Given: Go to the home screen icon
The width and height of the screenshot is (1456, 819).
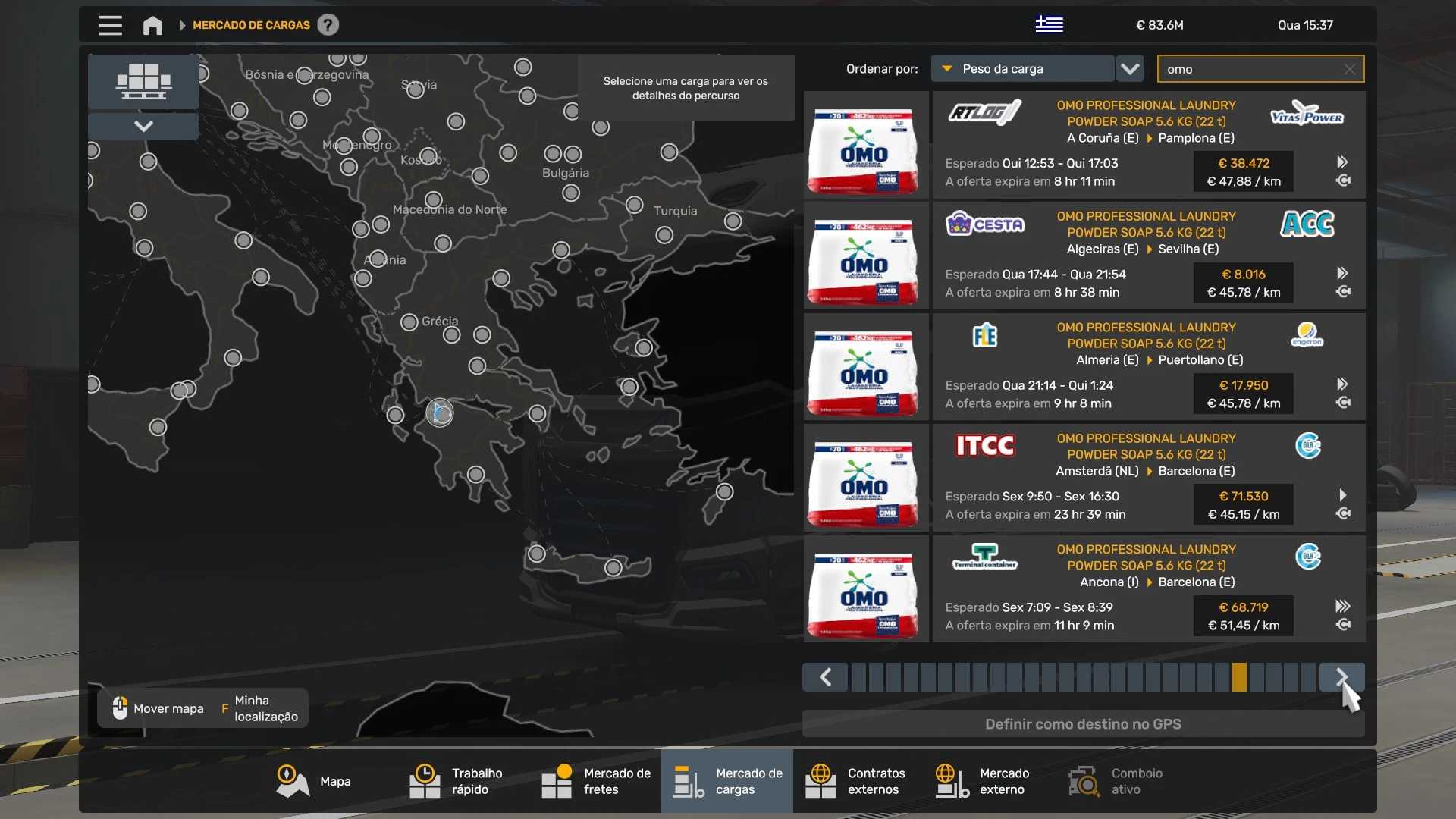Looking at the screenshot, I should tap(152, 25).
